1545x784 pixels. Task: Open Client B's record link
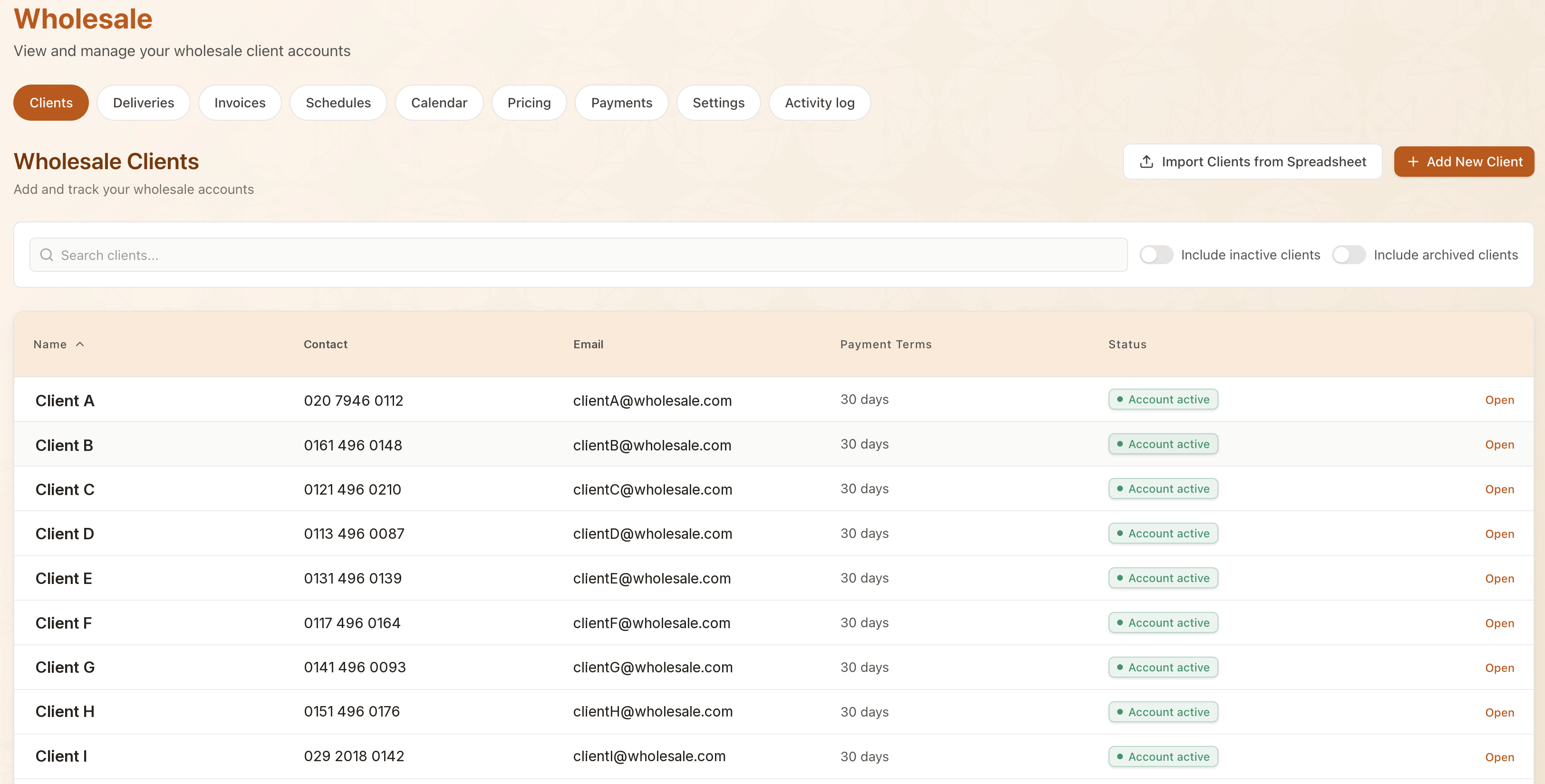tap(1499, 445)
